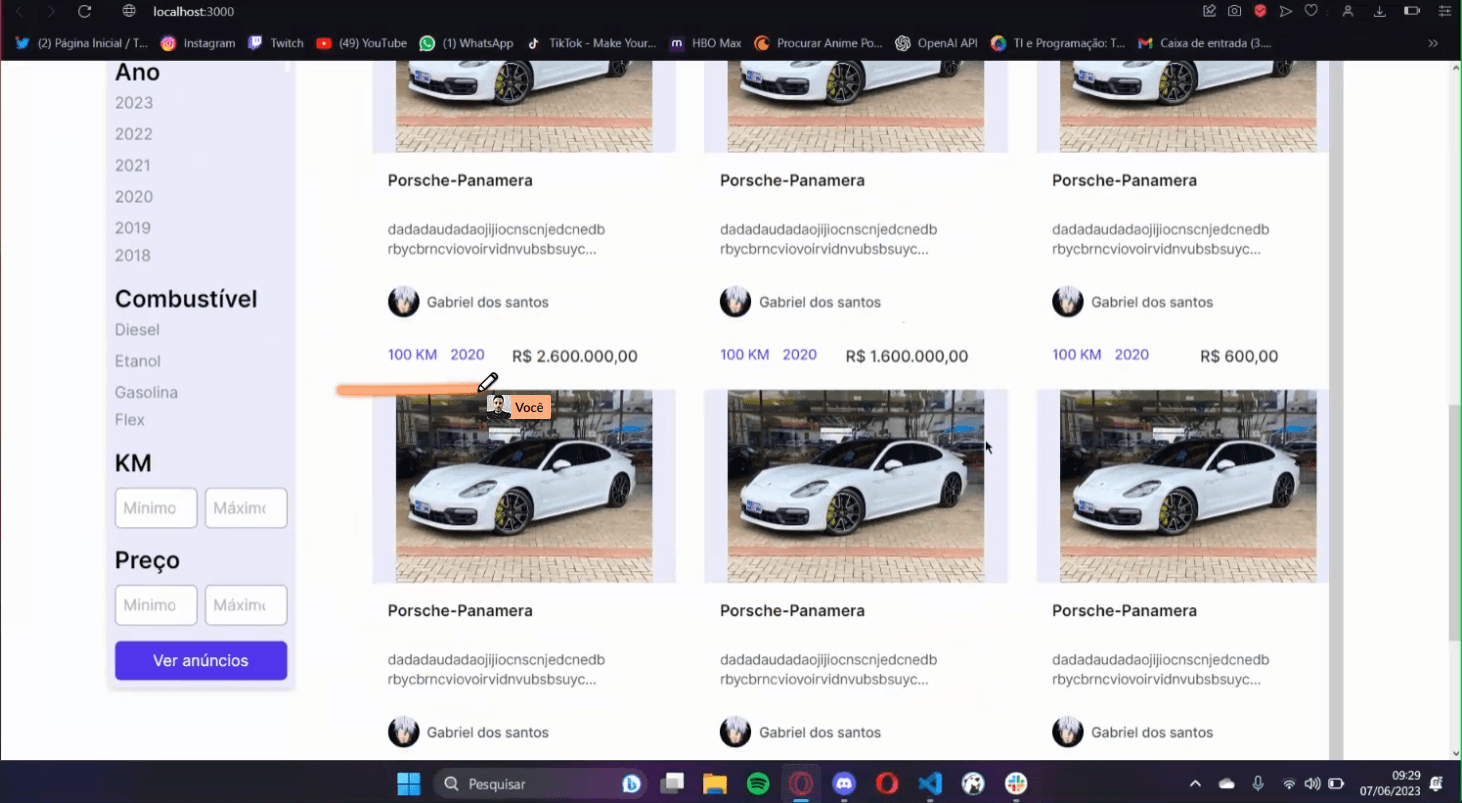This screenshot has height=803, width=1462.
Task: Open File Explorer from taskbar
Action: 714,783
